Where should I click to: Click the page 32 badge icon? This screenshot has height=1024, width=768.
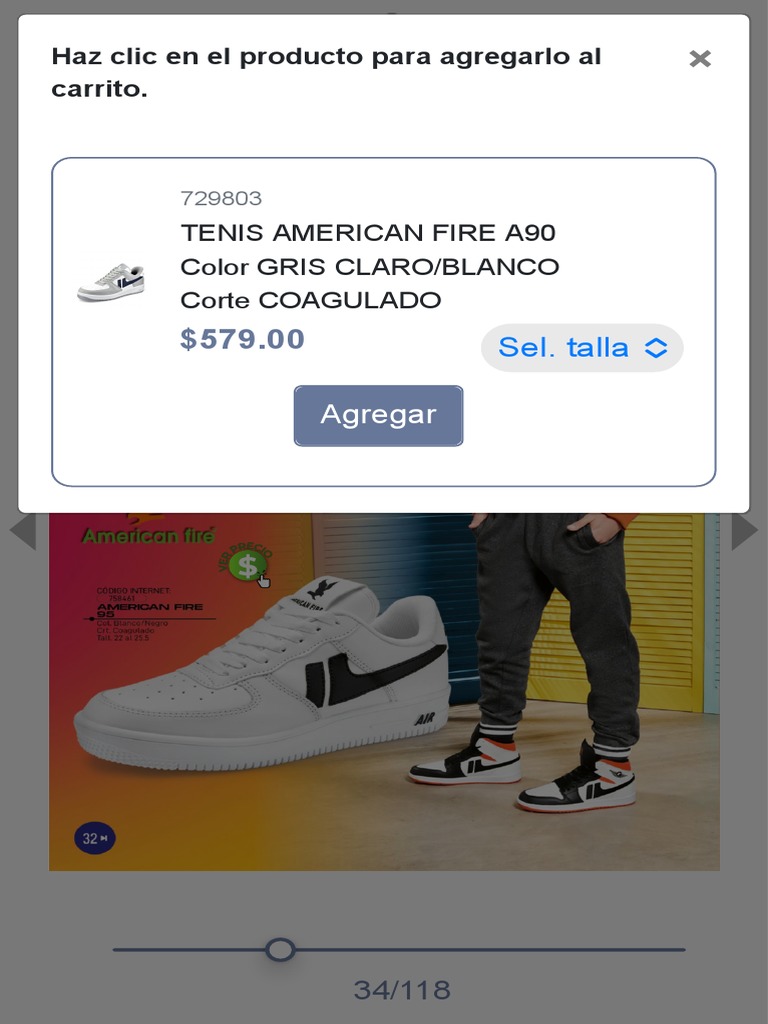tap(95, 838)
